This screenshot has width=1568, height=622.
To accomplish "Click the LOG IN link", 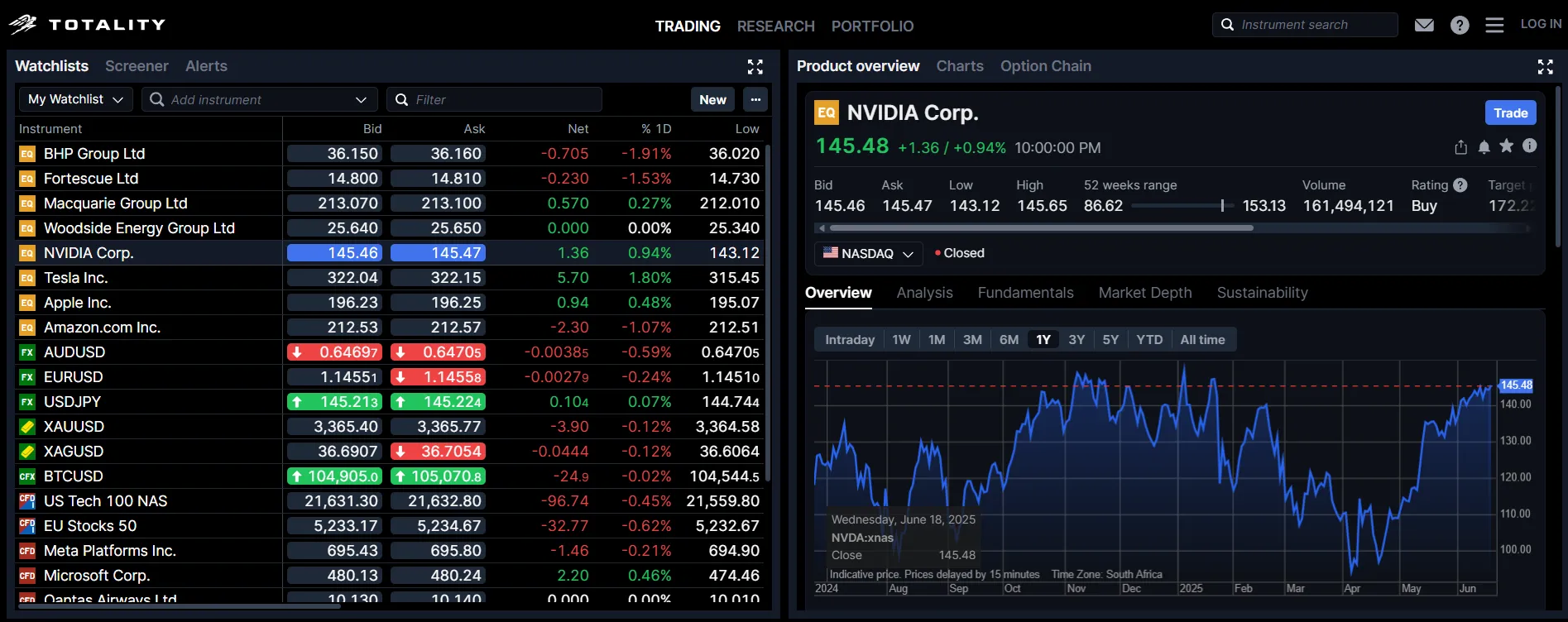I will pyautogui.click(x=1541, y=24).
